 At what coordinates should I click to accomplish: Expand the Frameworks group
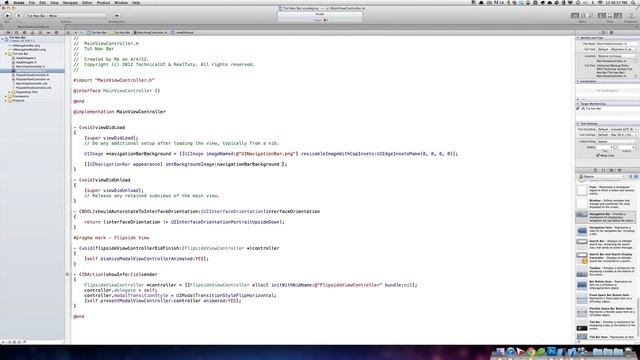click(x=6, y=96)
